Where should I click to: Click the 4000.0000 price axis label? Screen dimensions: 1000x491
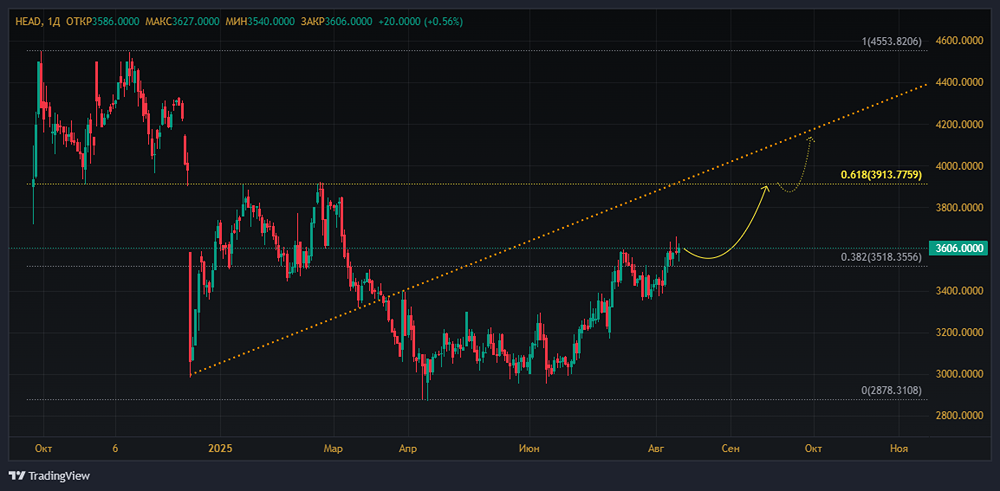(960, 166)
